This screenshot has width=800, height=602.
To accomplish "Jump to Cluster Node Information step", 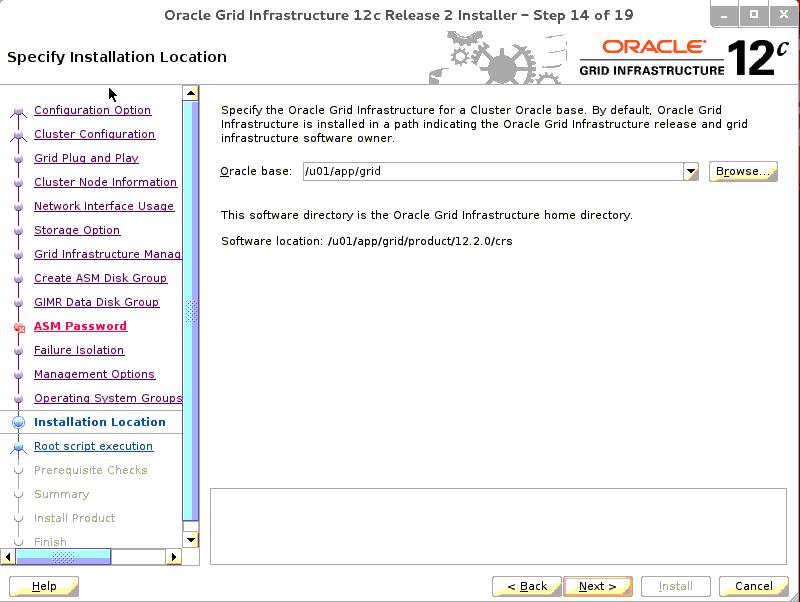I will tap(106, 182).
